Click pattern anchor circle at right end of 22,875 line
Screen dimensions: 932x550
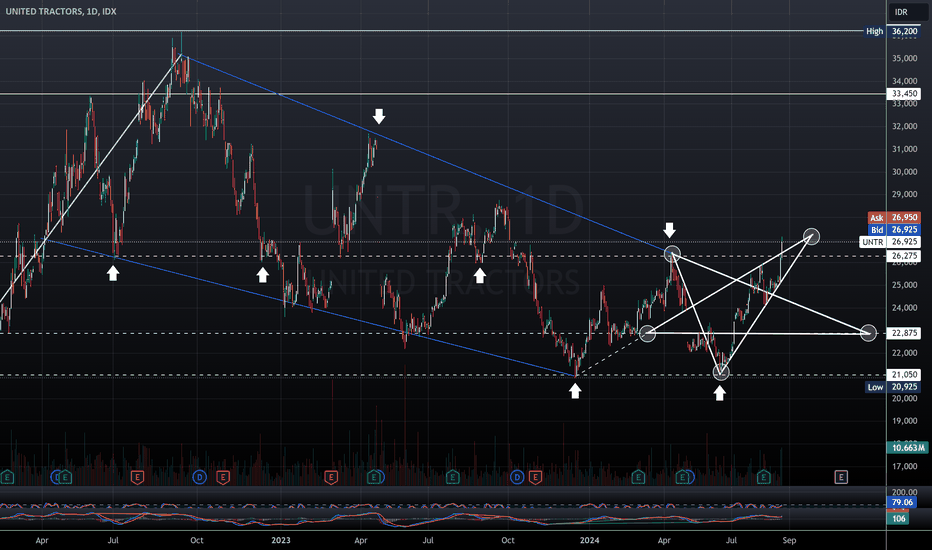tap(868, 333)
